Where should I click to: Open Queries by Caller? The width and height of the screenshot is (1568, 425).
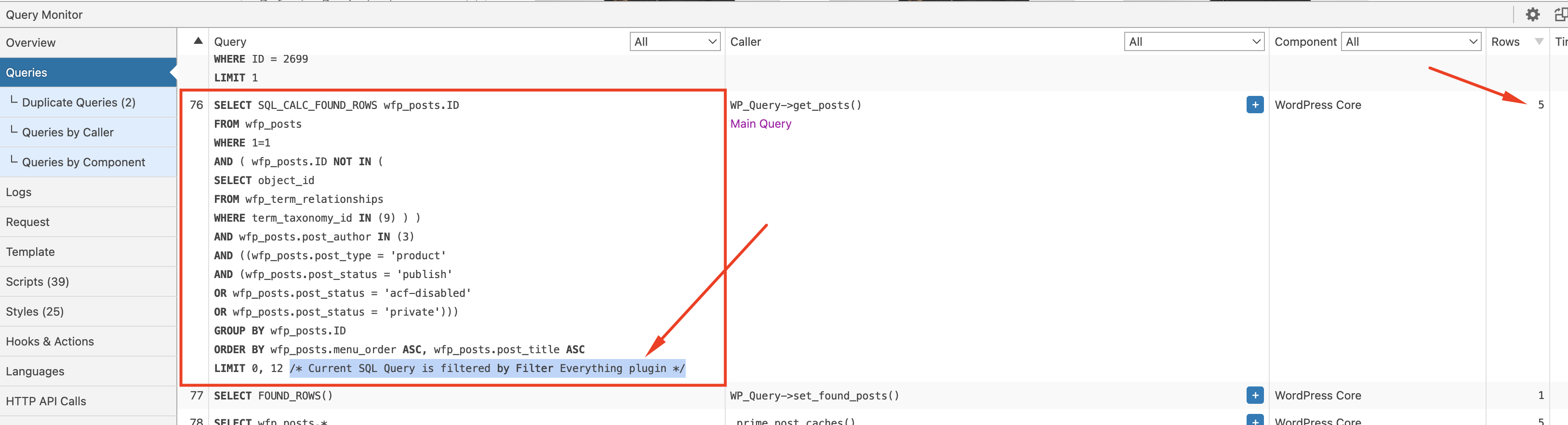coord(88,132)
